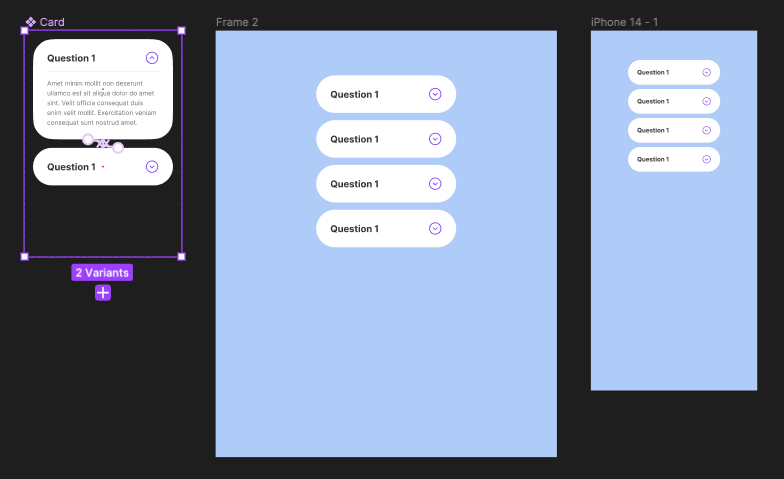Expand third Question 1 chevron in Frame 2
Screen dimensions: 784x479
(x=435, y=184)
